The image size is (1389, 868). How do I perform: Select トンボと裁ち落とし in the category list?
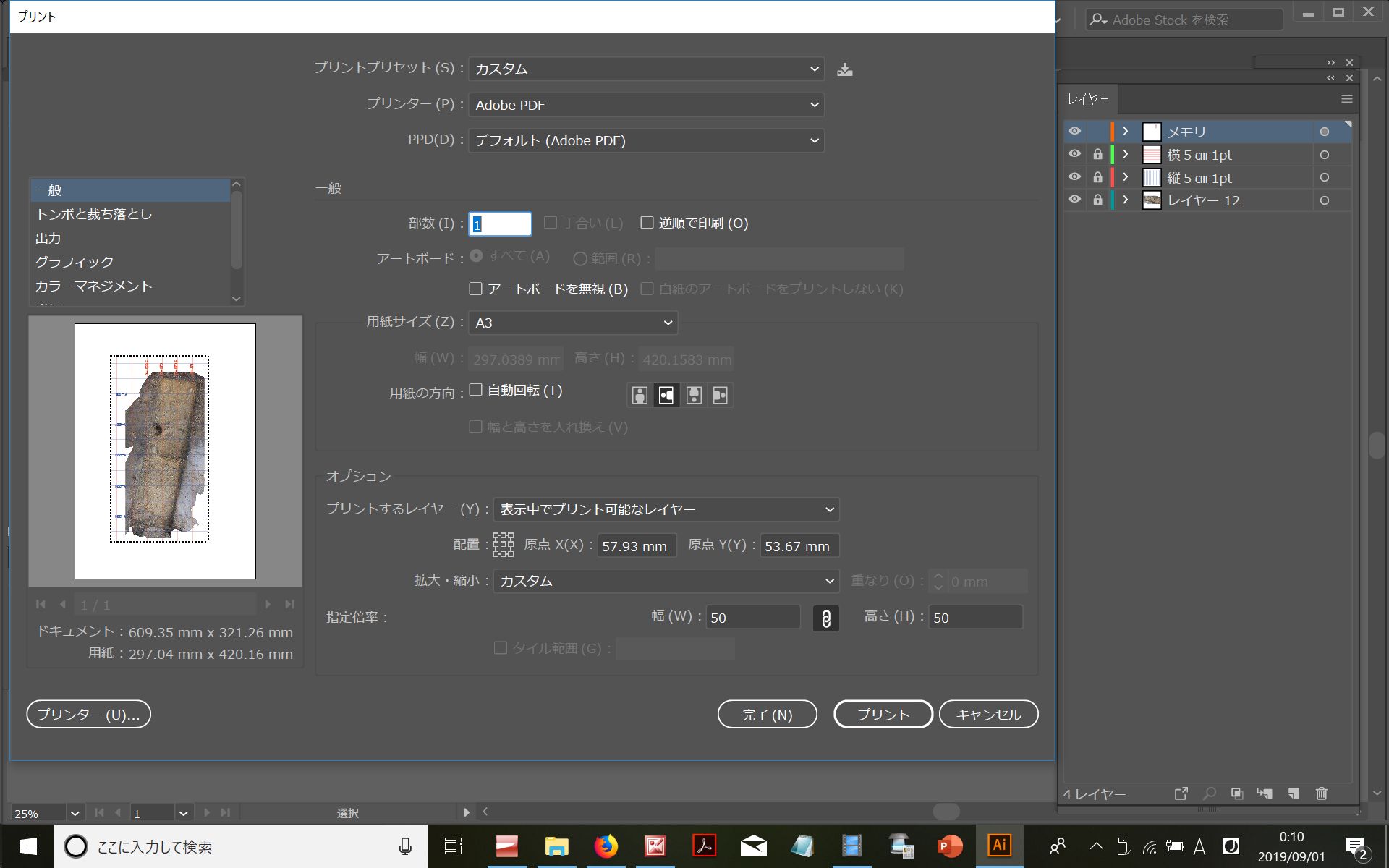coord(94,214)
